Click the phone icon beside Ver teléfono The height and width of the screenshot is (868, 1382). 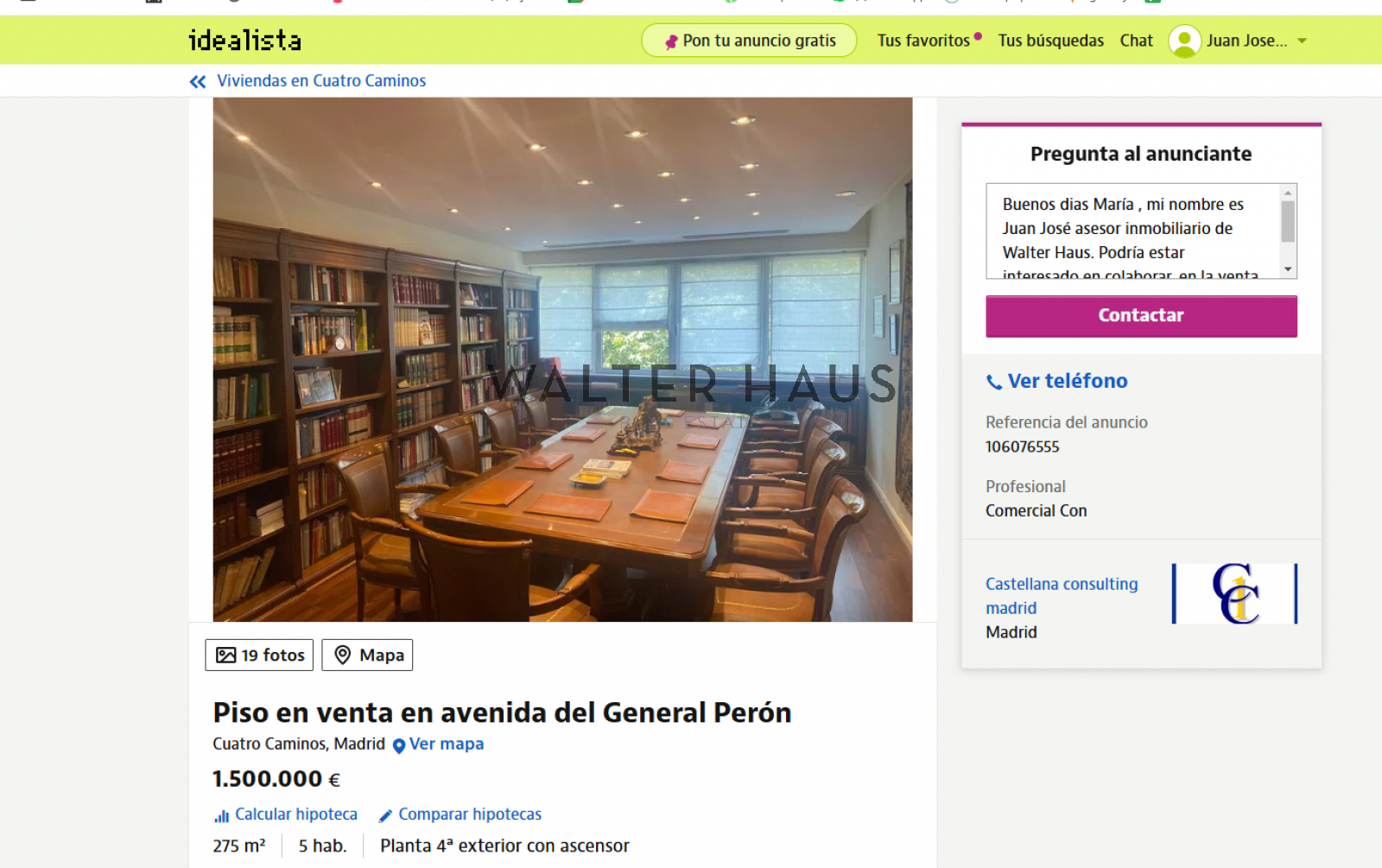click(994, 382)
